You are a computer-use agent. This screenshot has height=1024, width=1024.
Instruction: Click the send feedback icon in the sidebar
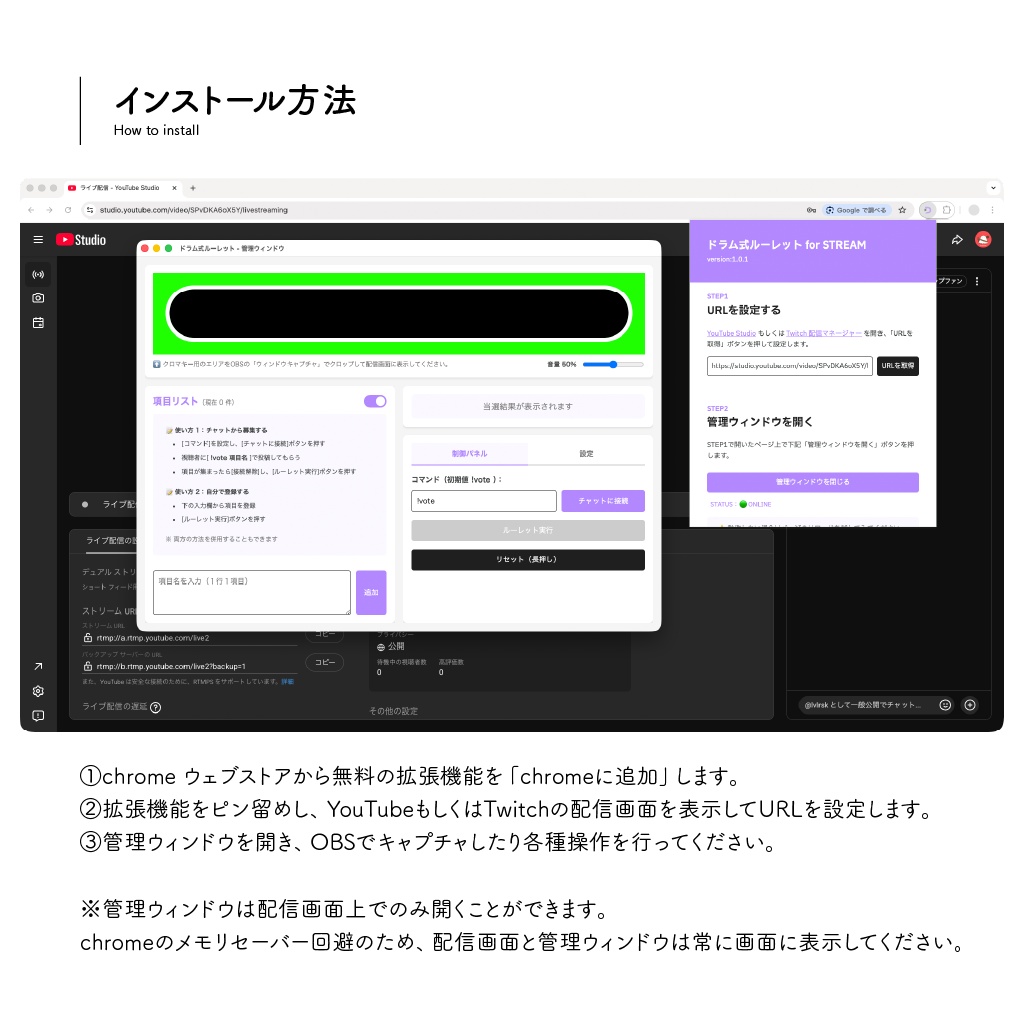pyautogui.click(x=37, y=715)
